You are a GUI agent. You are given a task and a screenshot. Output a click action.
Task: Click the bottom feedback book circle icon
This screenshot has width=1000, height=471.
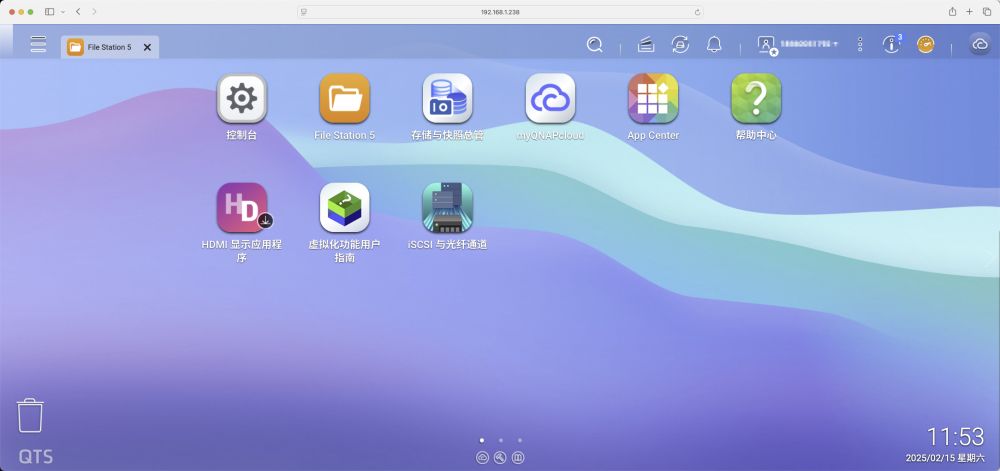pos(518,458)
